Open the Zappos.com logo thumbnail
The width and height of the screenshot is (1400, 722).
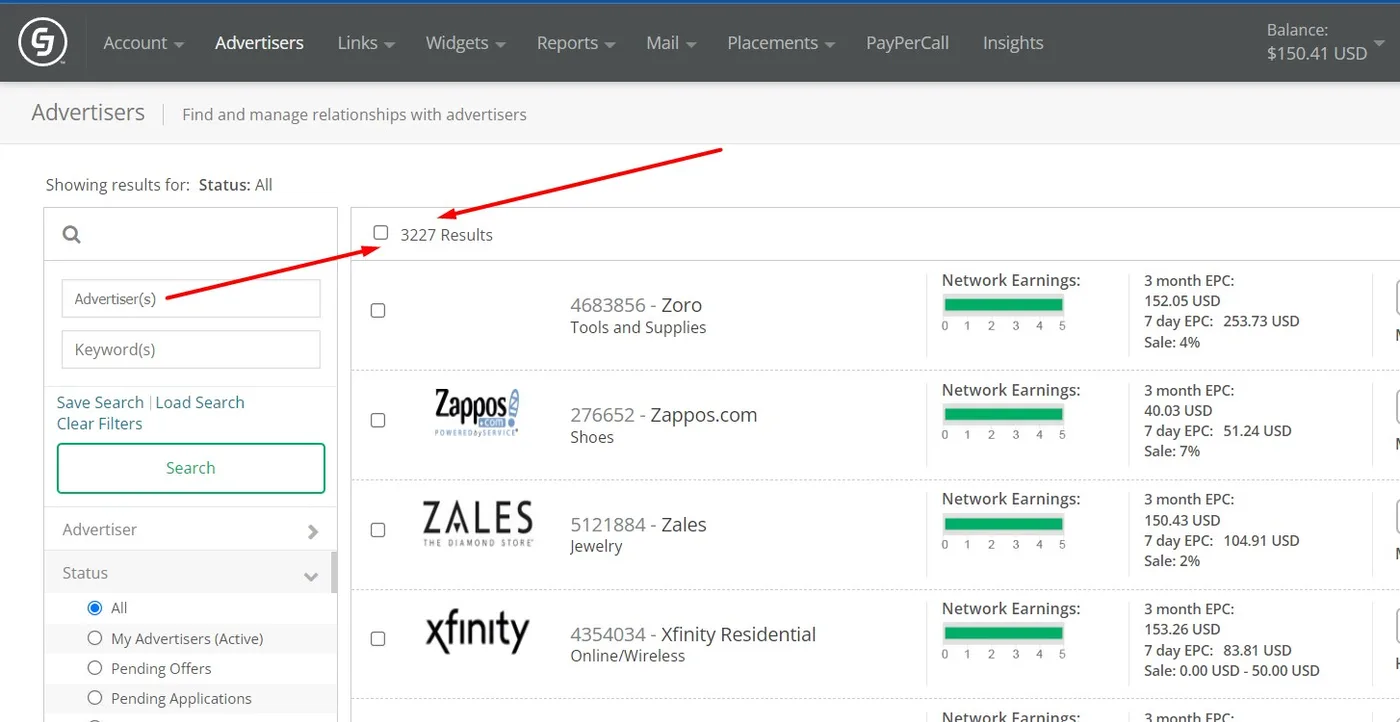pos(477,412)
